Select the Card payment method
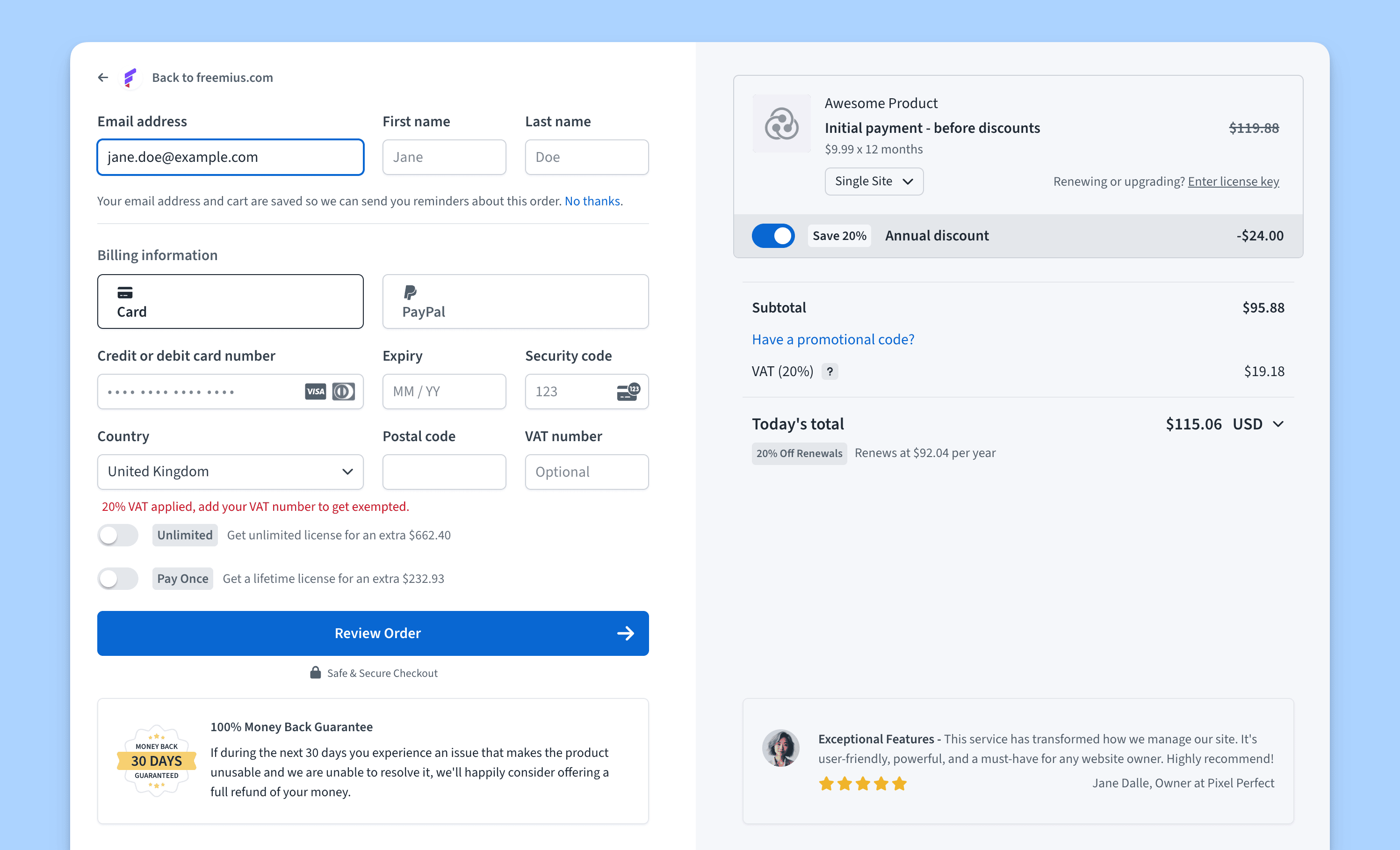This screenshot has width=1400, height=850. pos(230,301)
